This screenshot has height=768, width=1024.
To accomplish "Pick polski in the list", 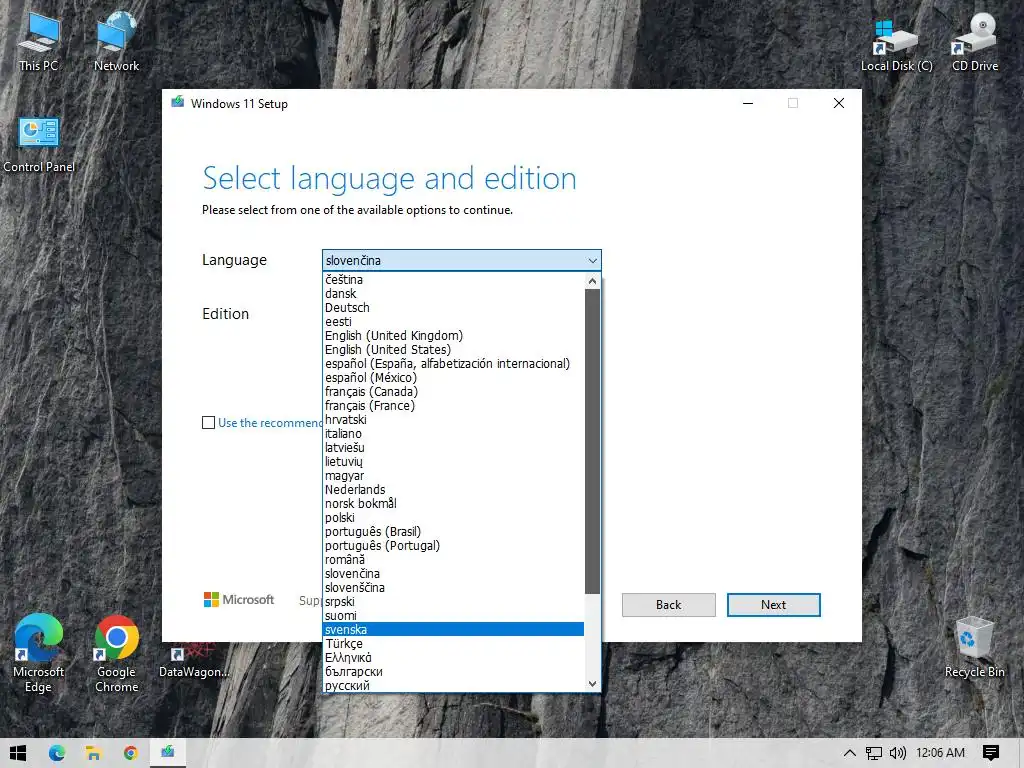I will point(454,518).
